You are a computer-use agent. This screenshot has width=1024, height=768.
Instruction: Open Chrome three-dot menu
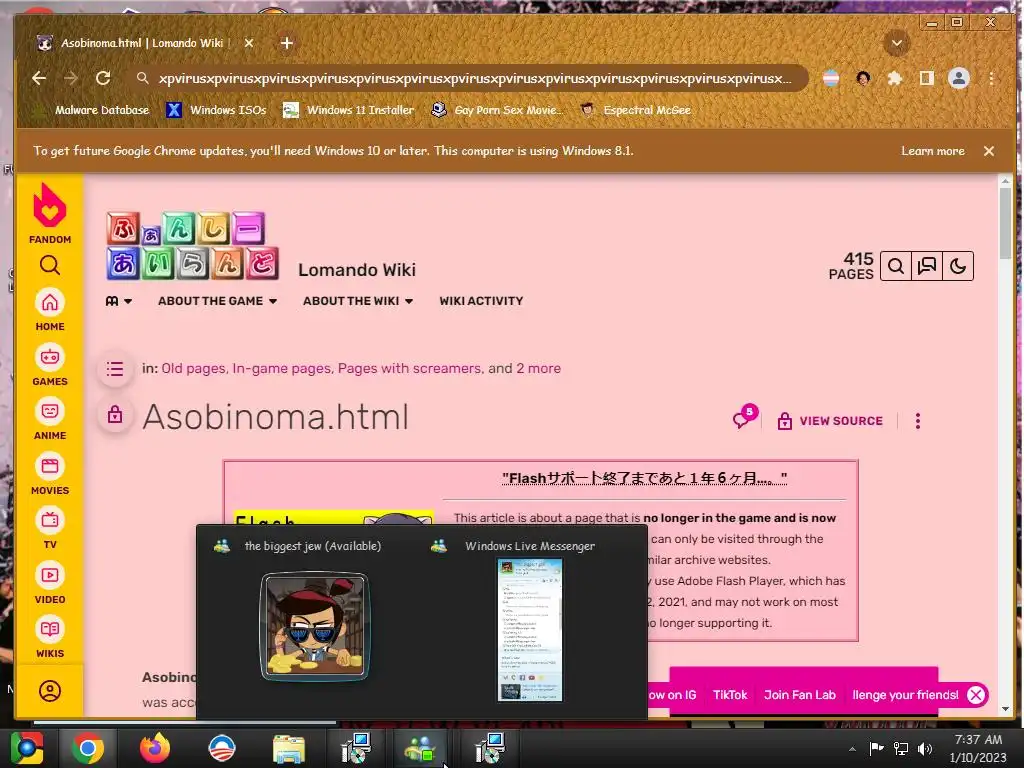[991, 78]
